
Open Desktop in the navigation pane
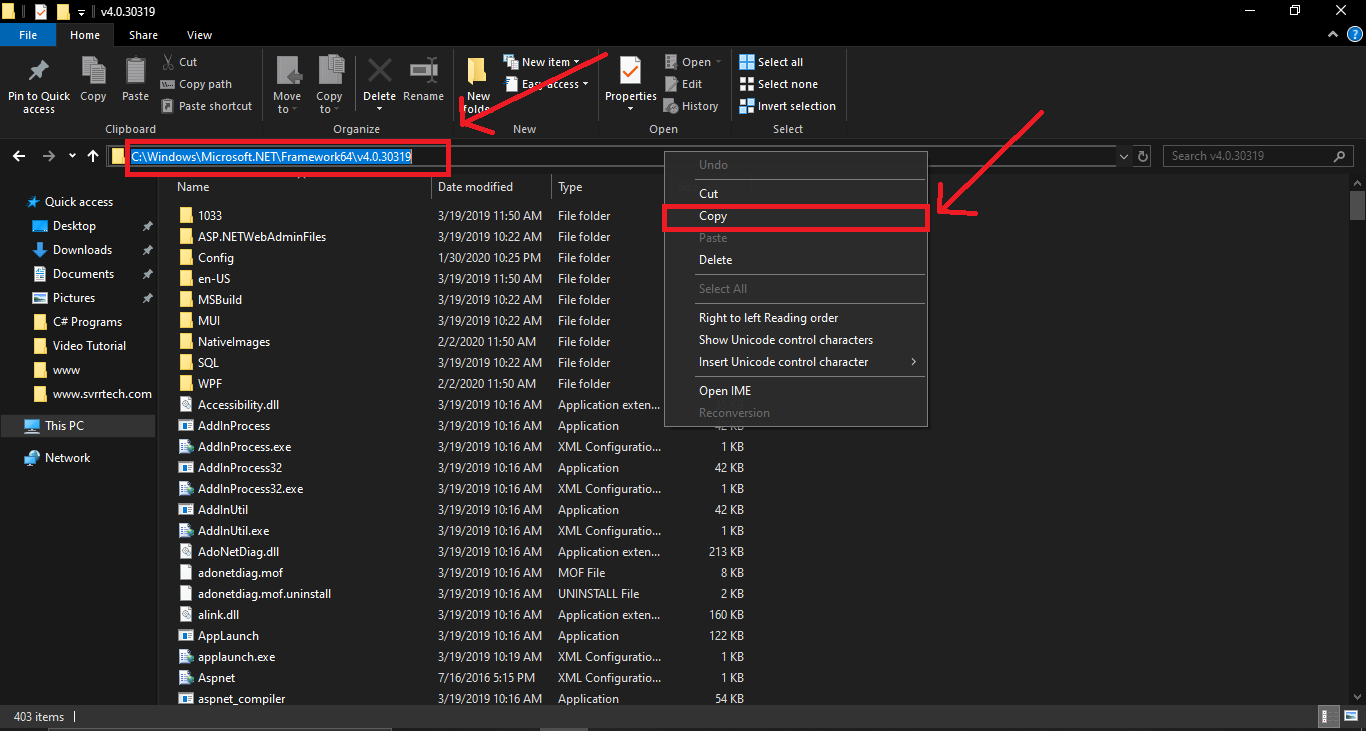(x=74, y=226)
